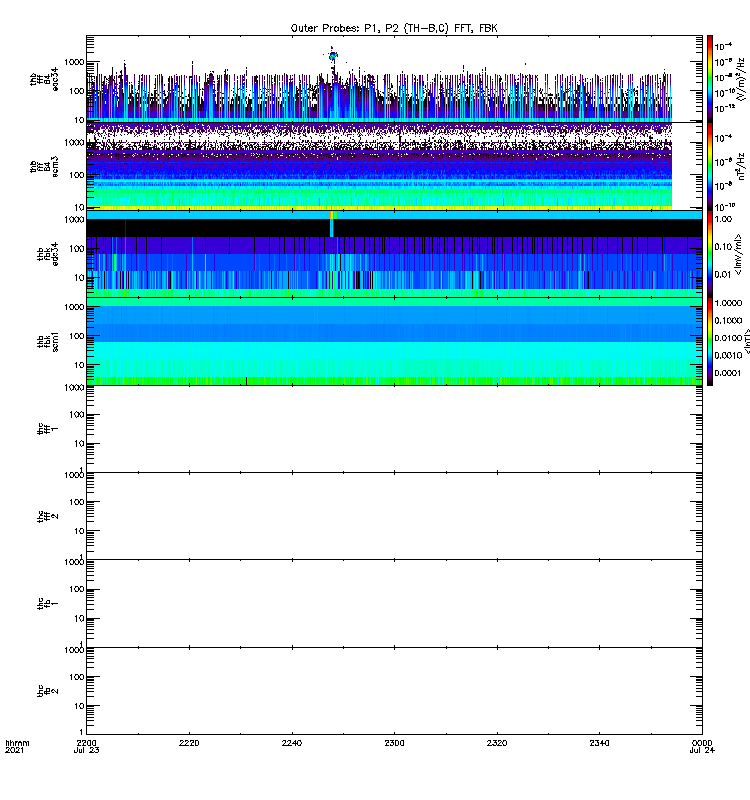750x800 pixels.
Task: Click the <|nT|> color bar
Action: (x=710, y=341)
